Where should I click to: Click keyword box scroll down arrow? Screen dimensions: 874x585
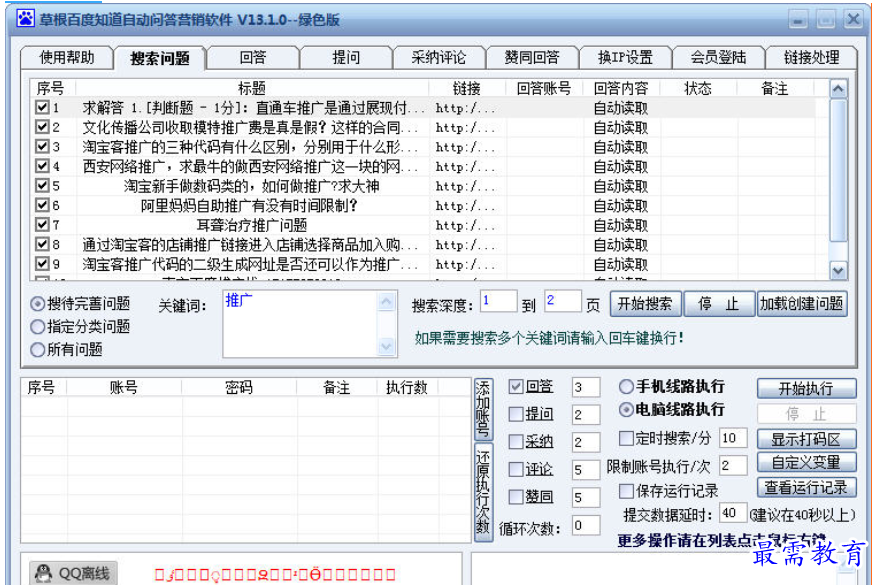tap(386, 347)
